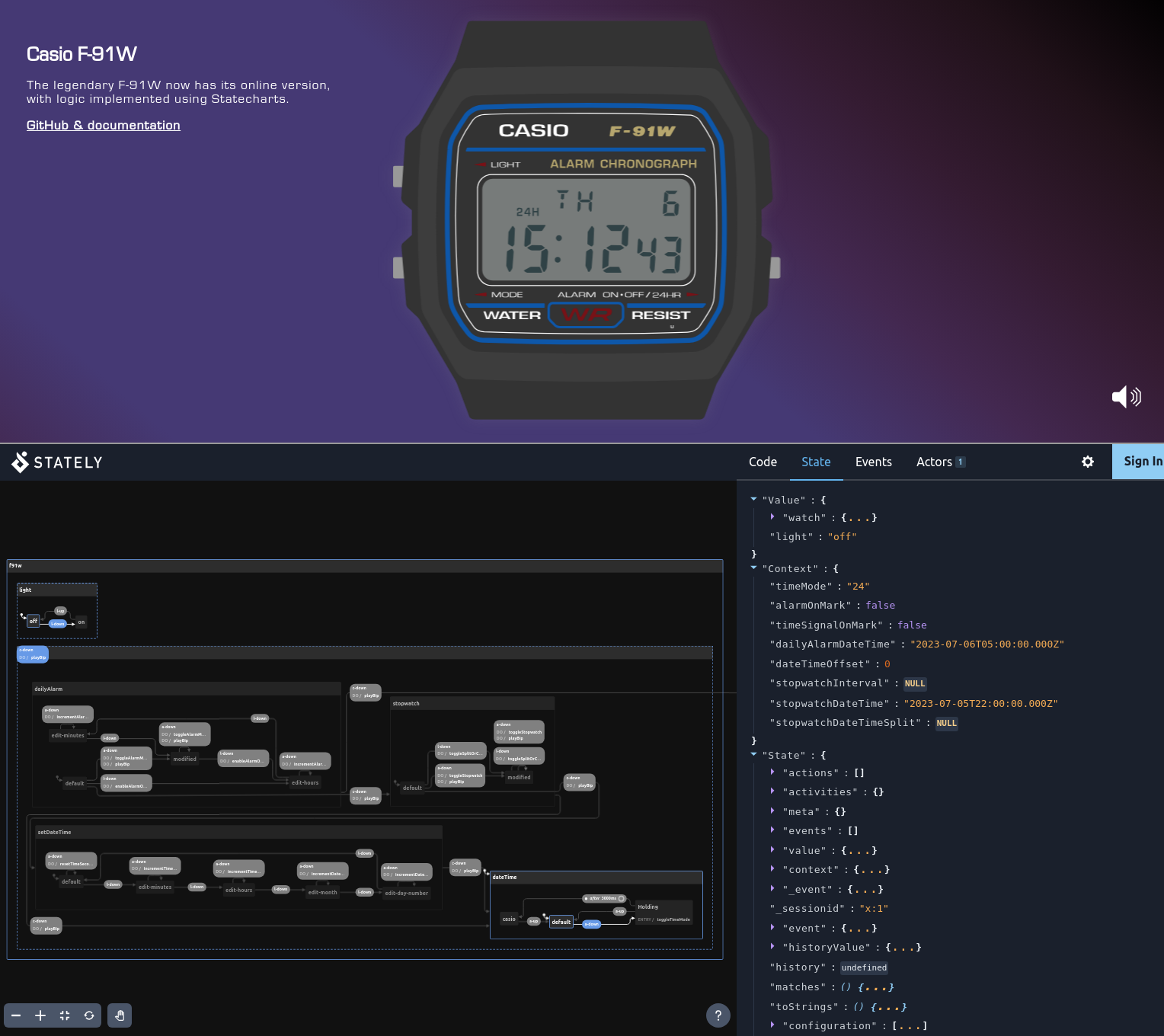Screen dimensions: 1164x1036
Task: Expand the "activities" node
Action: 772,791
